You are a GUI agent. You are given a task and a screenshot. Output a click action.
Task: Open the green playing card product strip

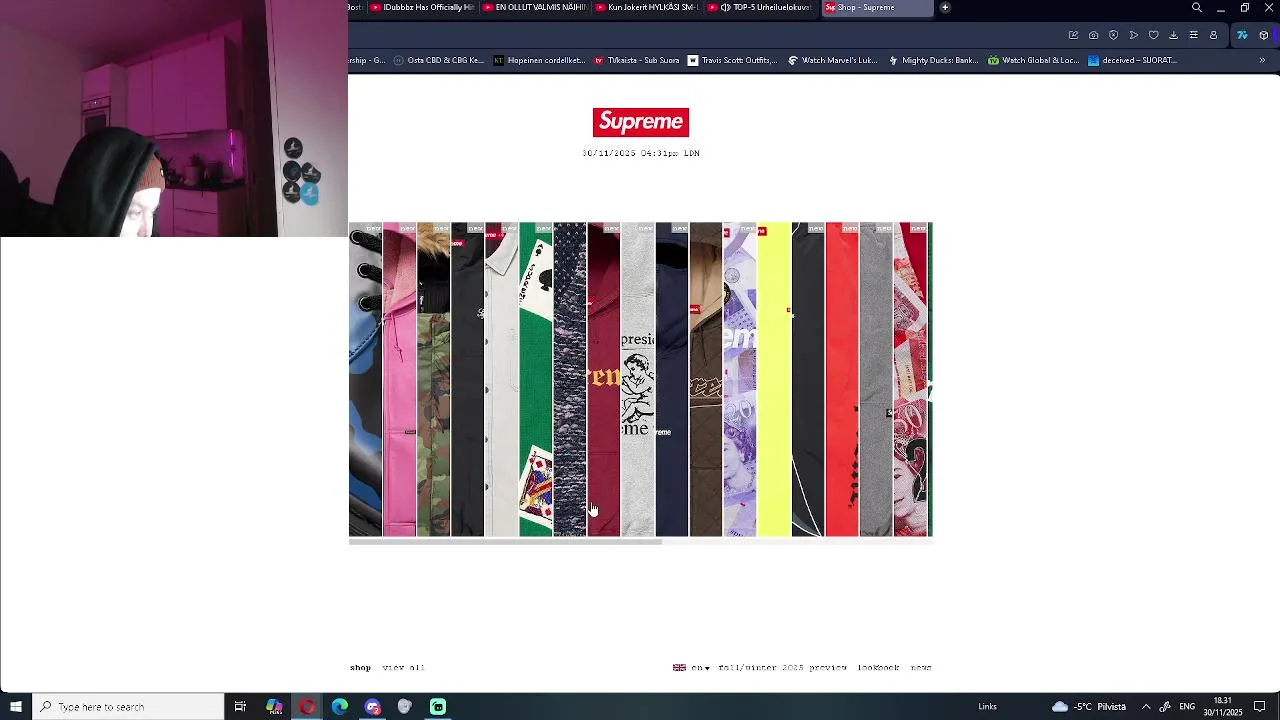point(535,379)
